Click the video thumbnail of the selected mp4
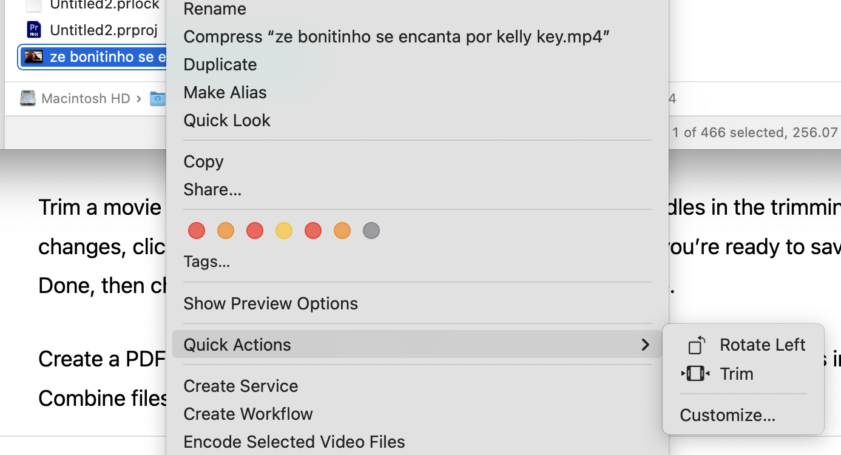Screen dimensions: 841x455 (34, 57)
